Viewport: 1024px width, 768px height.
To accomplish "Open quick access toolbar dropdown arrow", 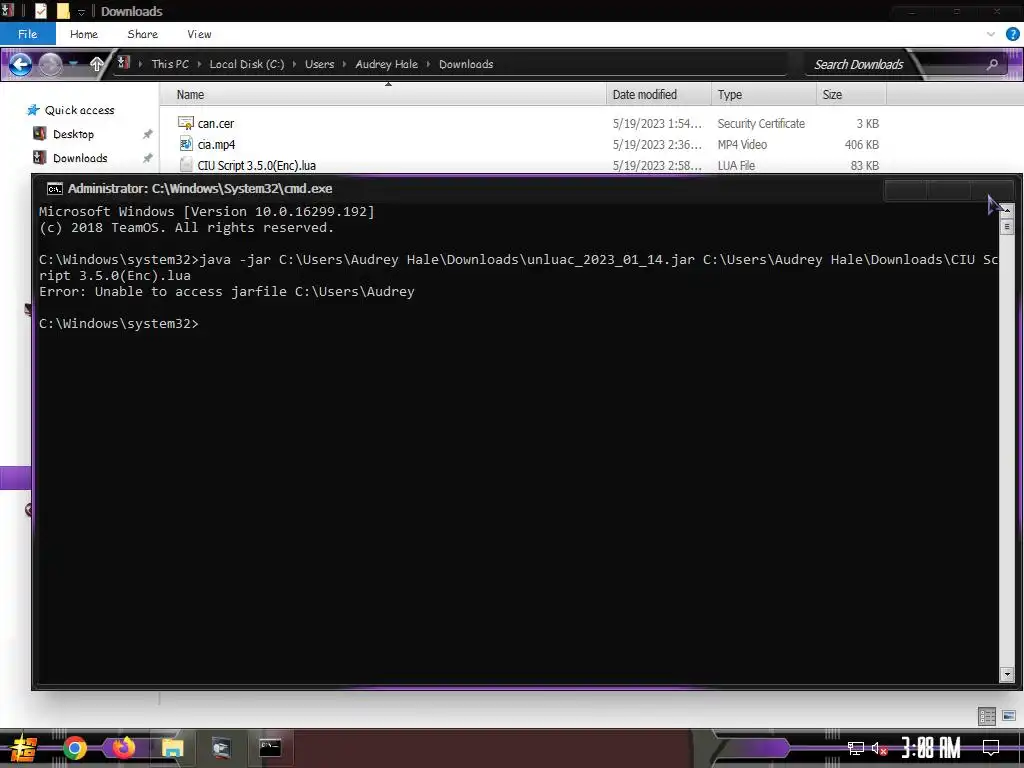I will pyautogui.click(x=81, y=12).
